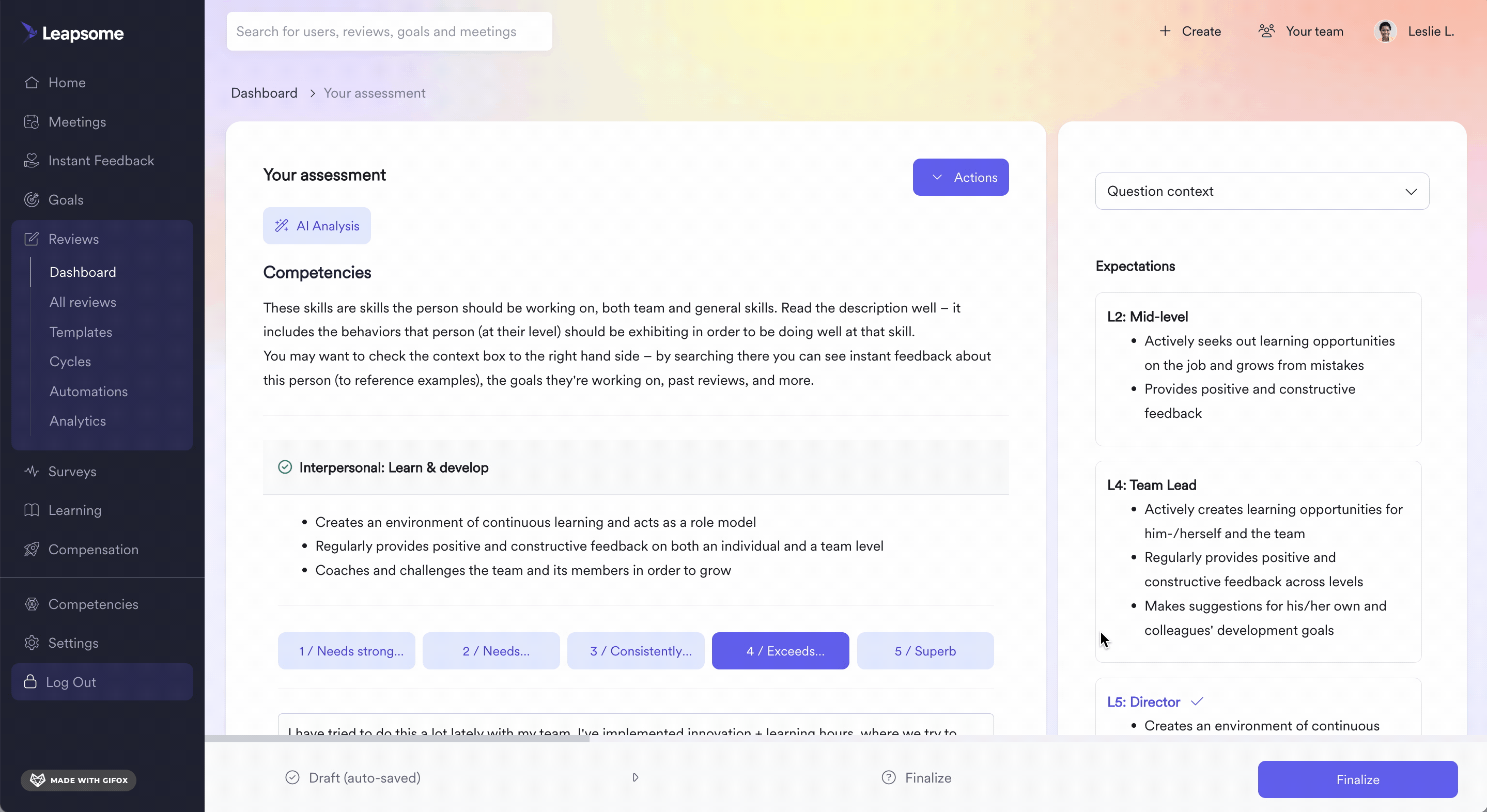
Task: Collapse the Interpersonal: Learn & develop section
Action: [636, 467]
